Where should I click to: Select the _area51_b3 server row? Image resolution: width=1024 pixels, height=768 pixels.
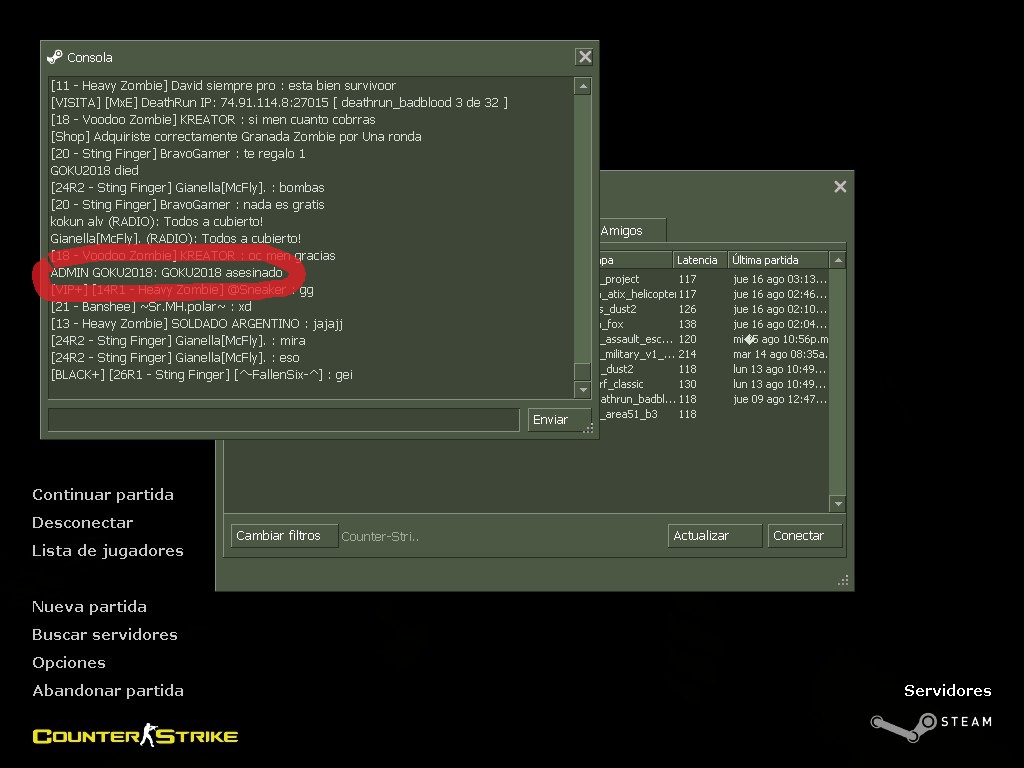(714, 414)
